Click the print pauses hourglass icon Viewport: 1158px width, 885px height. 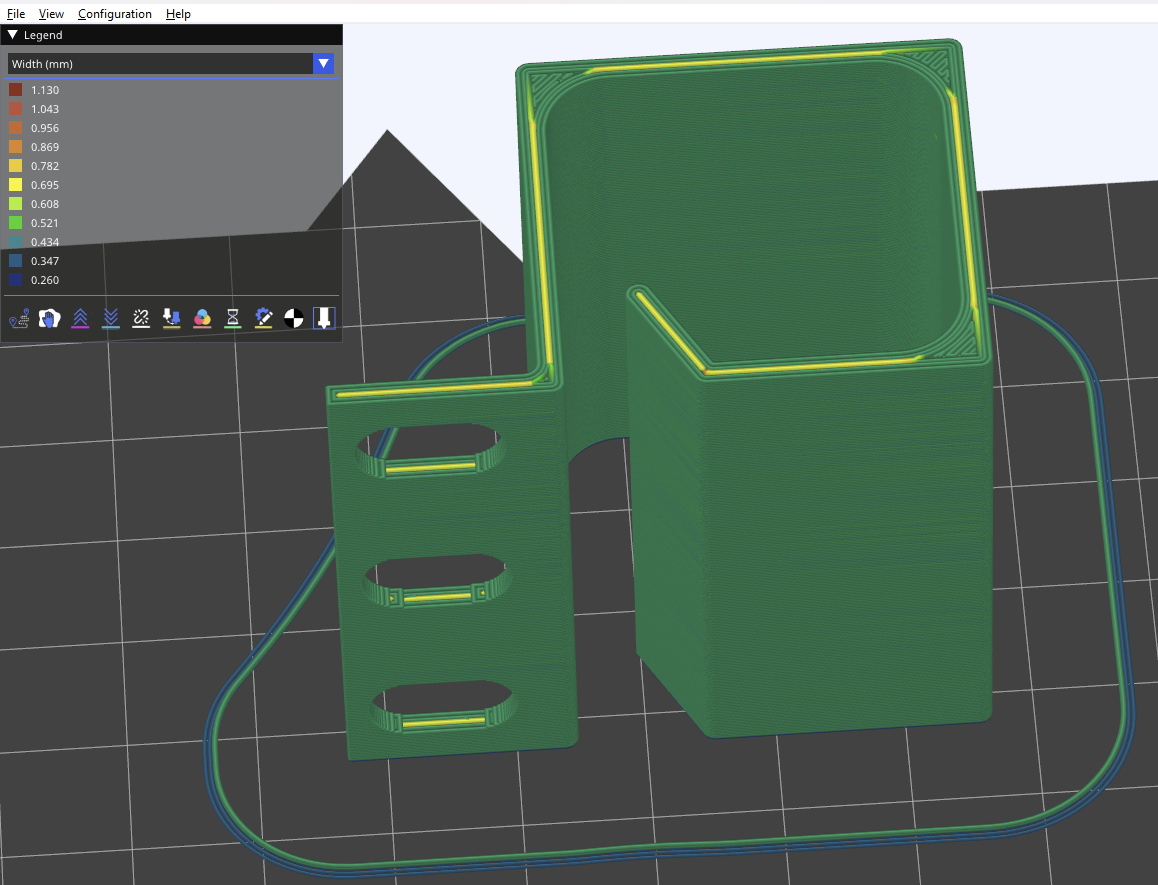(233, 318)
